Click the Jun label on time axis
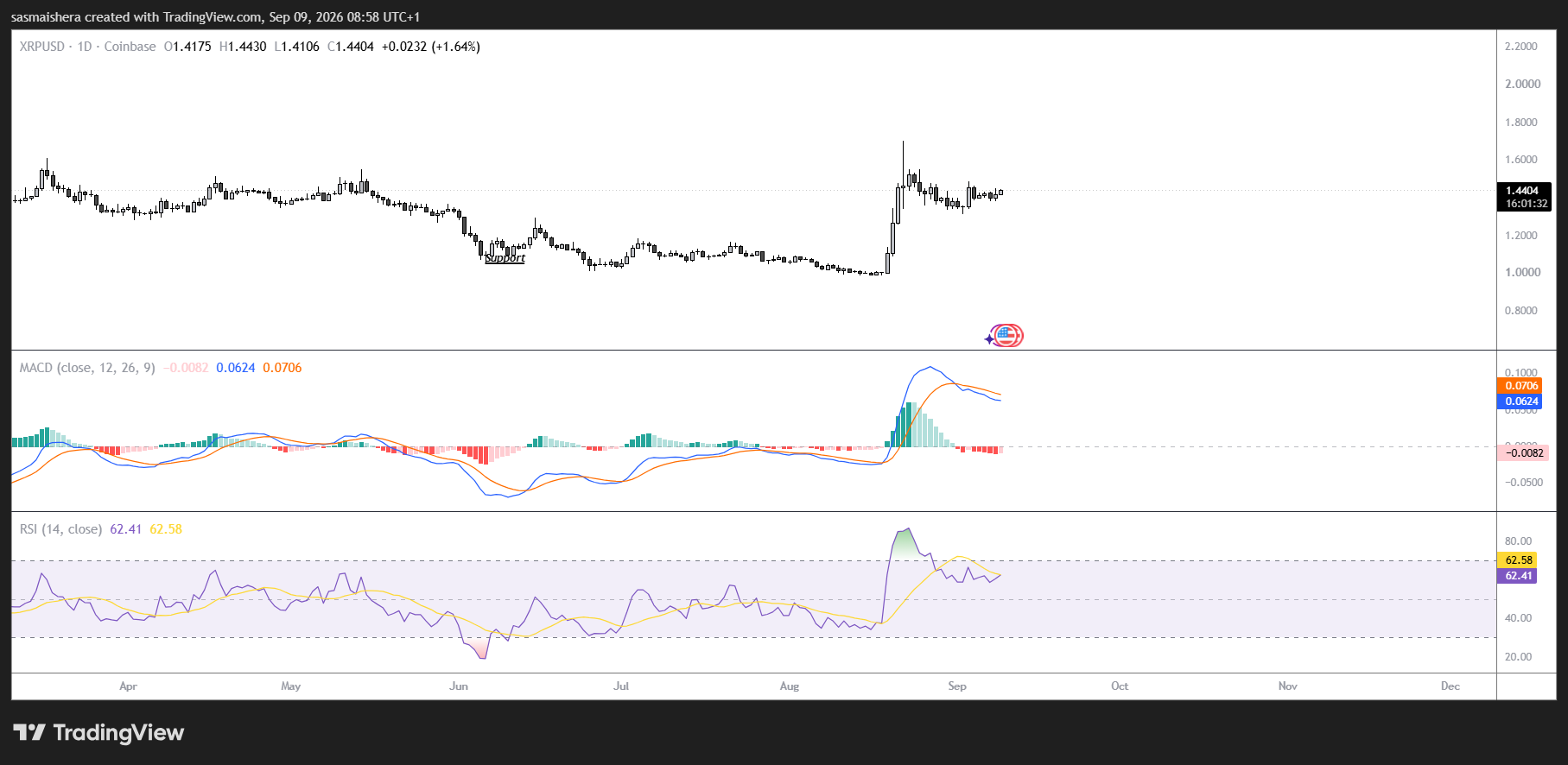This screenshot has height=765, width=1568. (x=459, y=686)
